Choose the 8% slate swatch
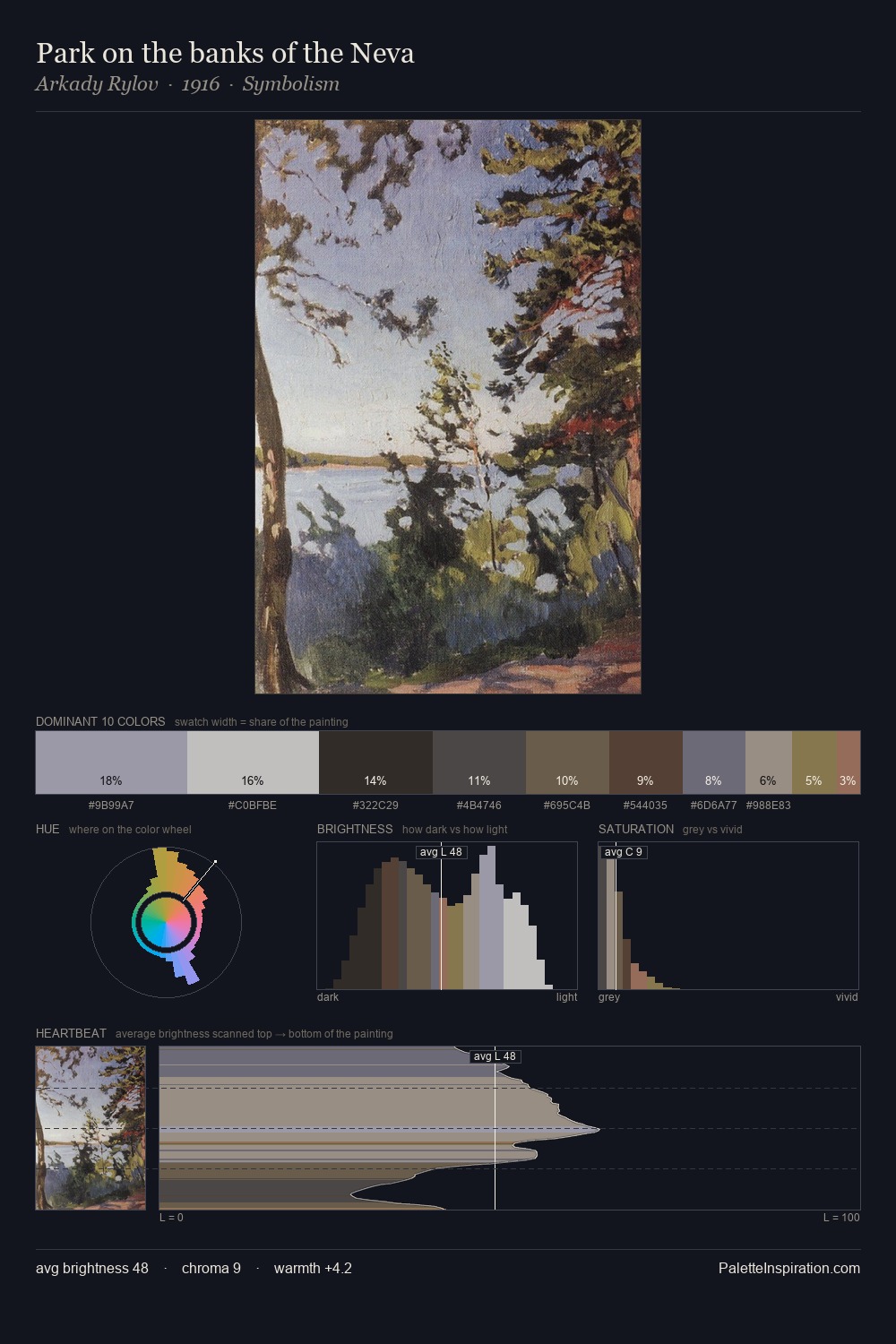 click(x=714, y=762)
